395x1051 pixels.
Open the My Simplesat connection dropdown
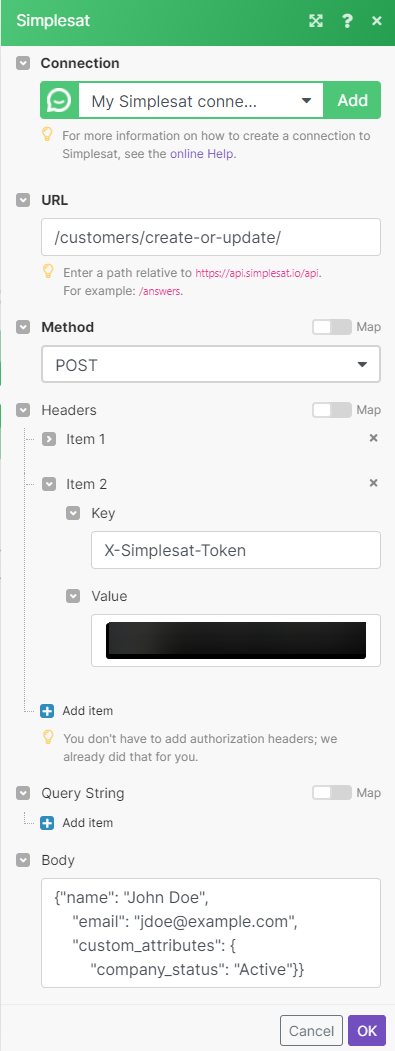(x=201, y=101)
